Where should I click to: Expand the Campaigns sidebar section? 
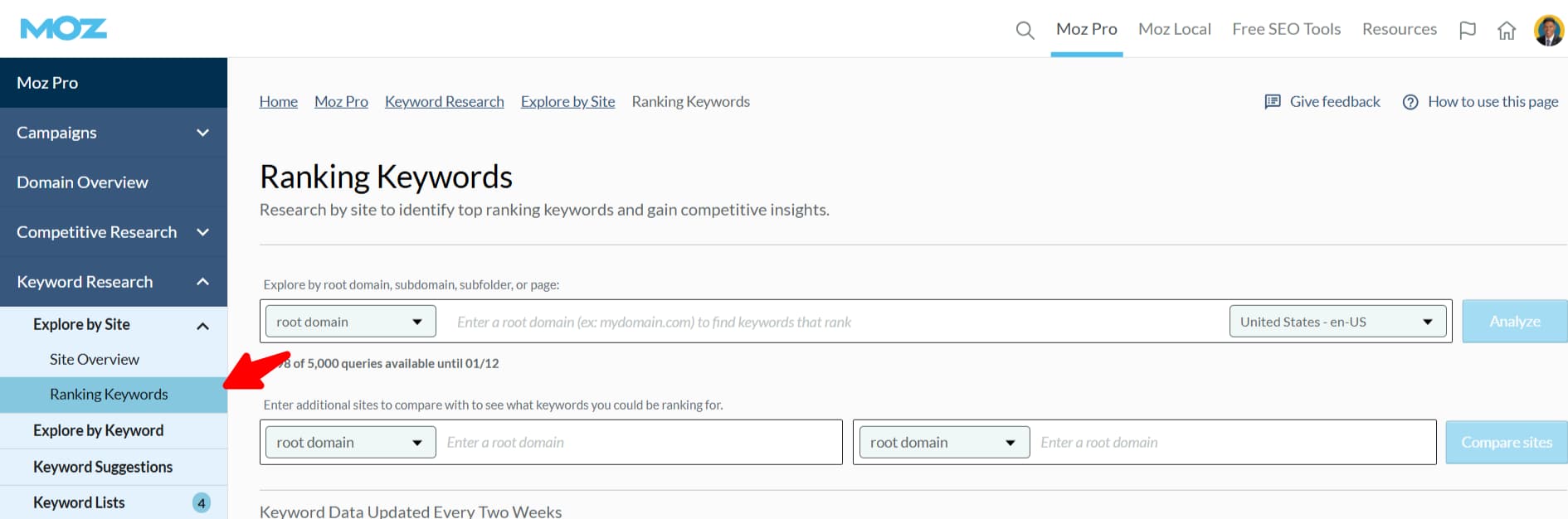pyautogui.click(x=202, y=133)
